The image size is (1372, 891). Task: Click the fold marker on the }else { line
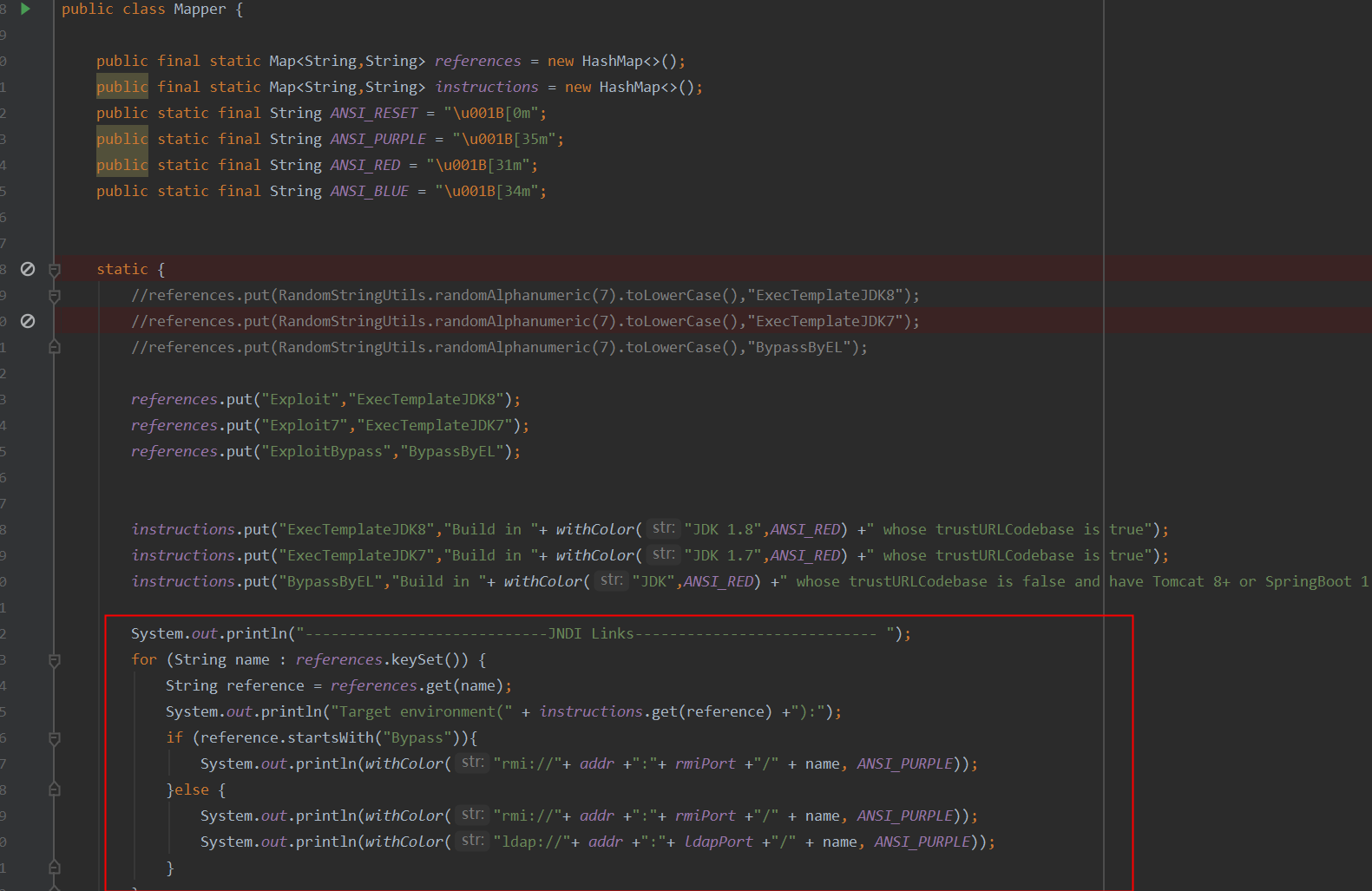coord(55,789)
